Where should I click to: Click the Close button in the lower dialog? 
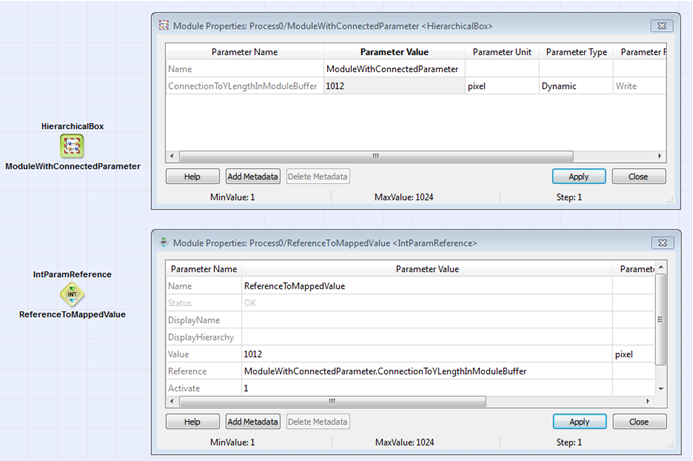click(639, 422)
